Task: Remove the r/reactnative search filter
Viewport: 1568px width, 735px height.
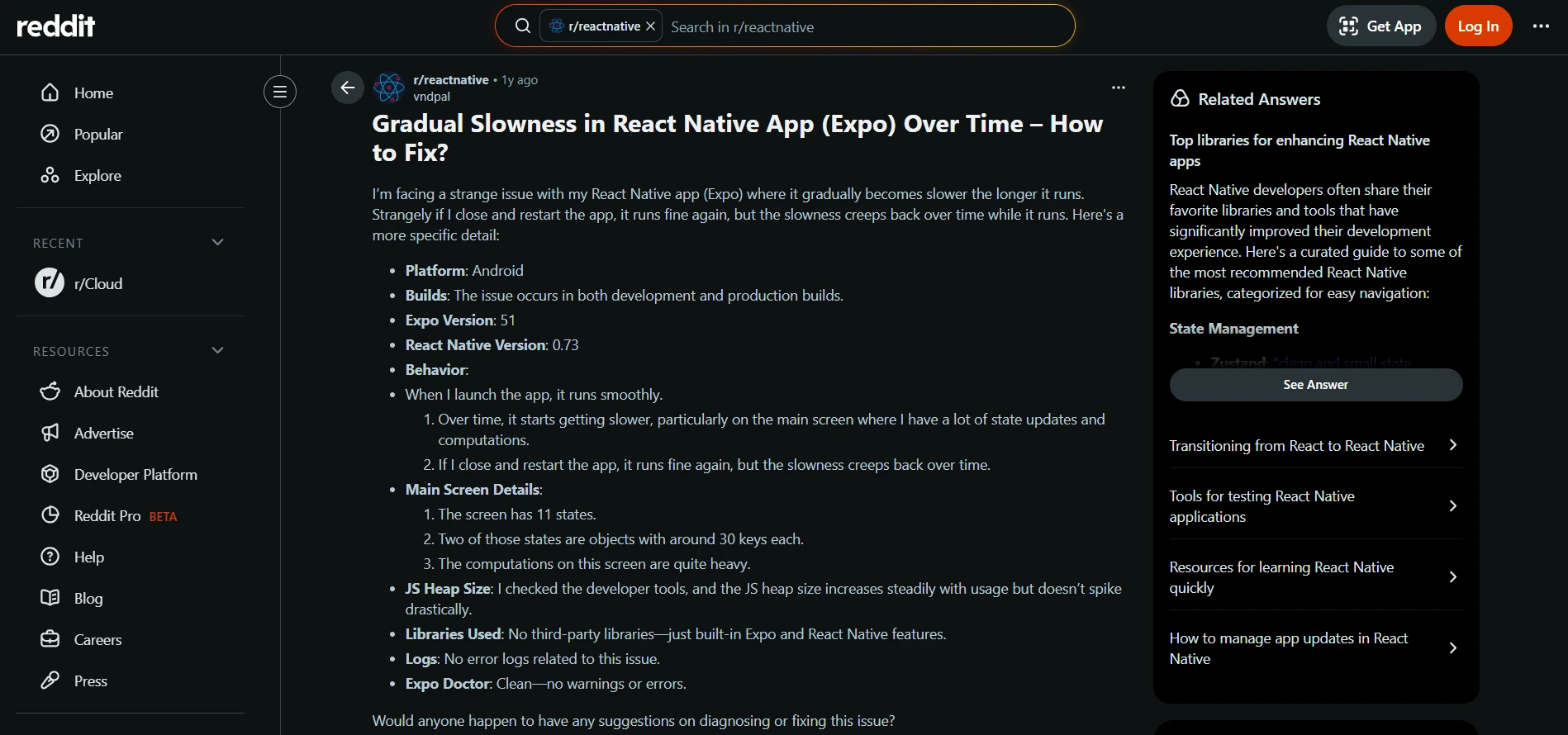Action: [x=651, y=26]
